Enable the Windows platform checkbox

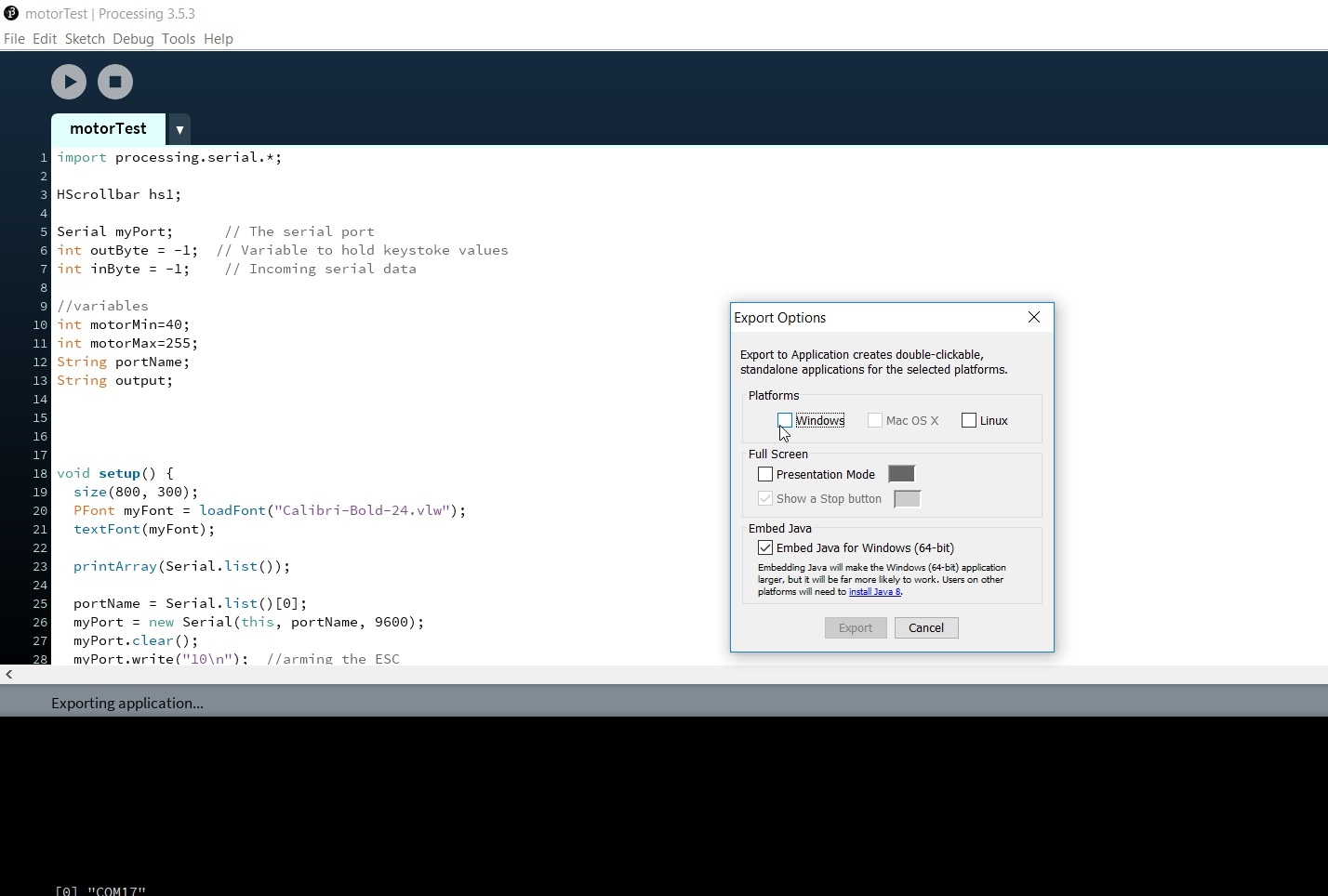[785, 420]
